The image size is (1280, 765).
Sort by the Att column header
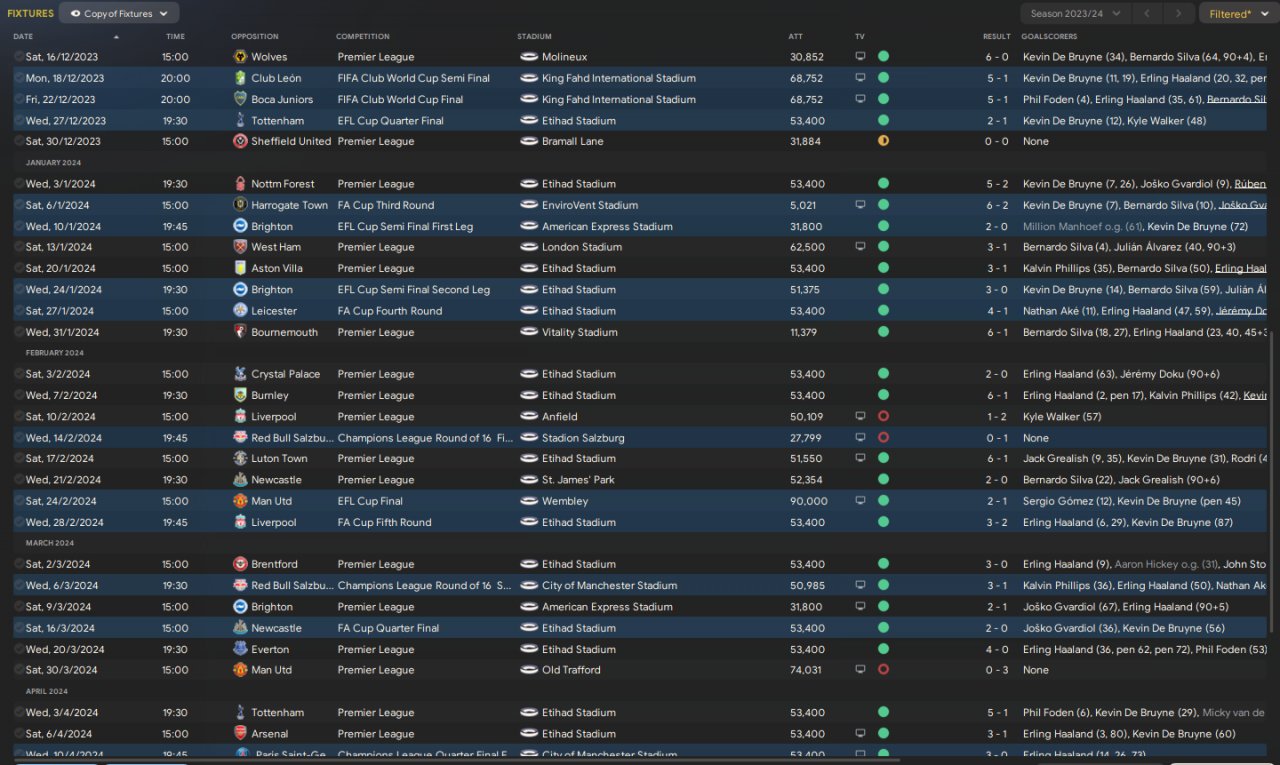(795, 37)
